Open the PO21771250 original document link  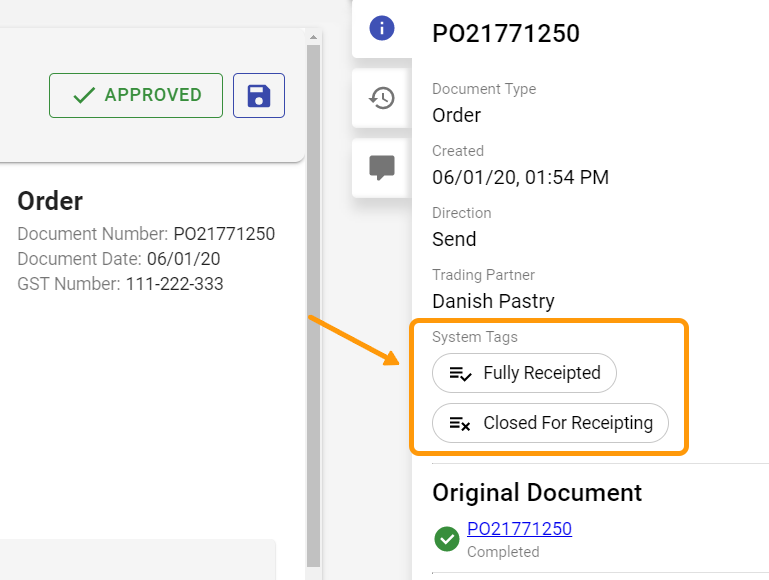click(x=519, y=529)
